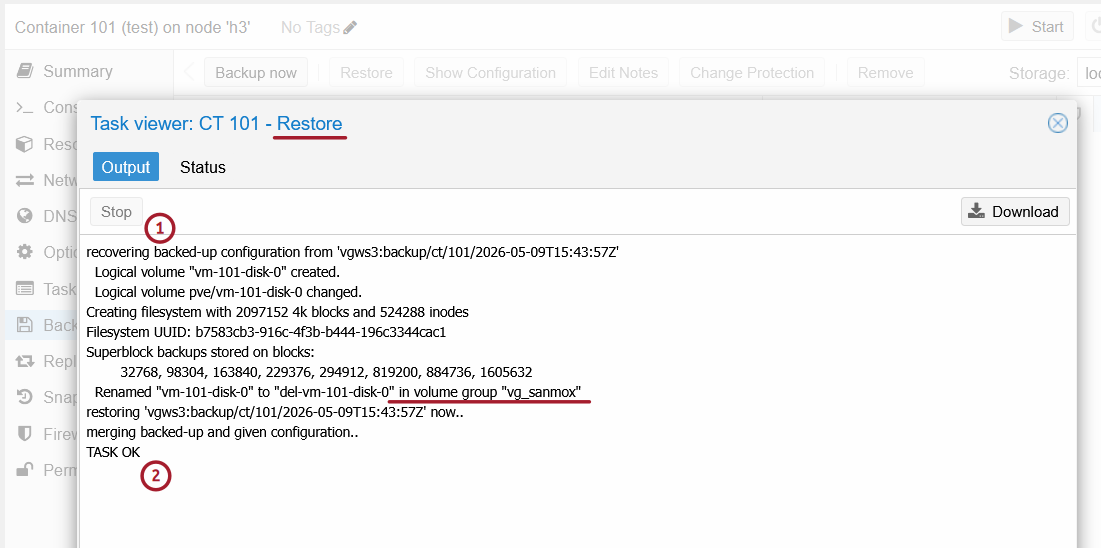The width and height of the screenshot is (1101, 548).
Task: Click the Firewall shield icon in sidebar
Action: [x=25, y=433]
